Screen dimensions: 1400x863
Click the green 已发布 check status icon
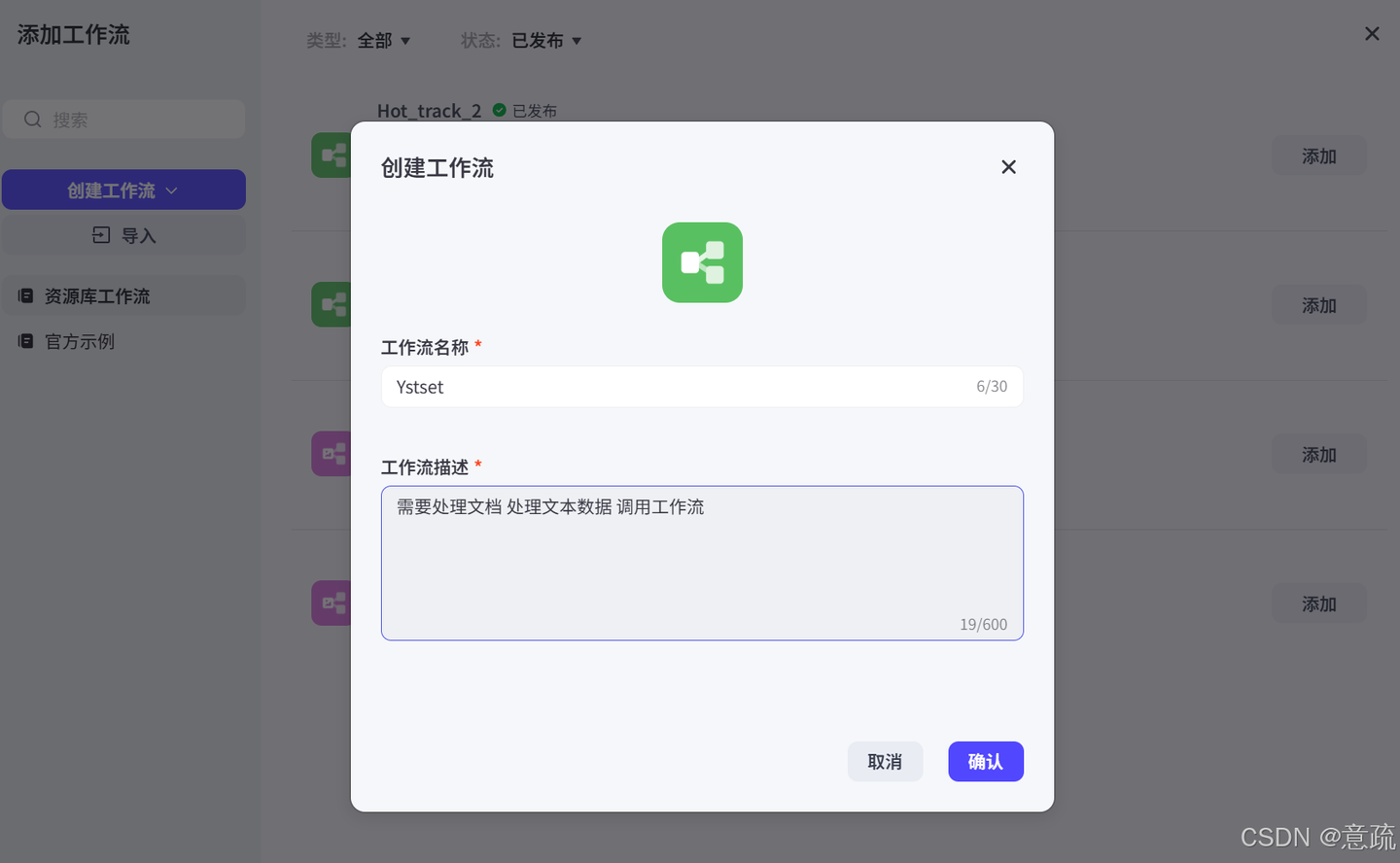click(x=500, y=110)
